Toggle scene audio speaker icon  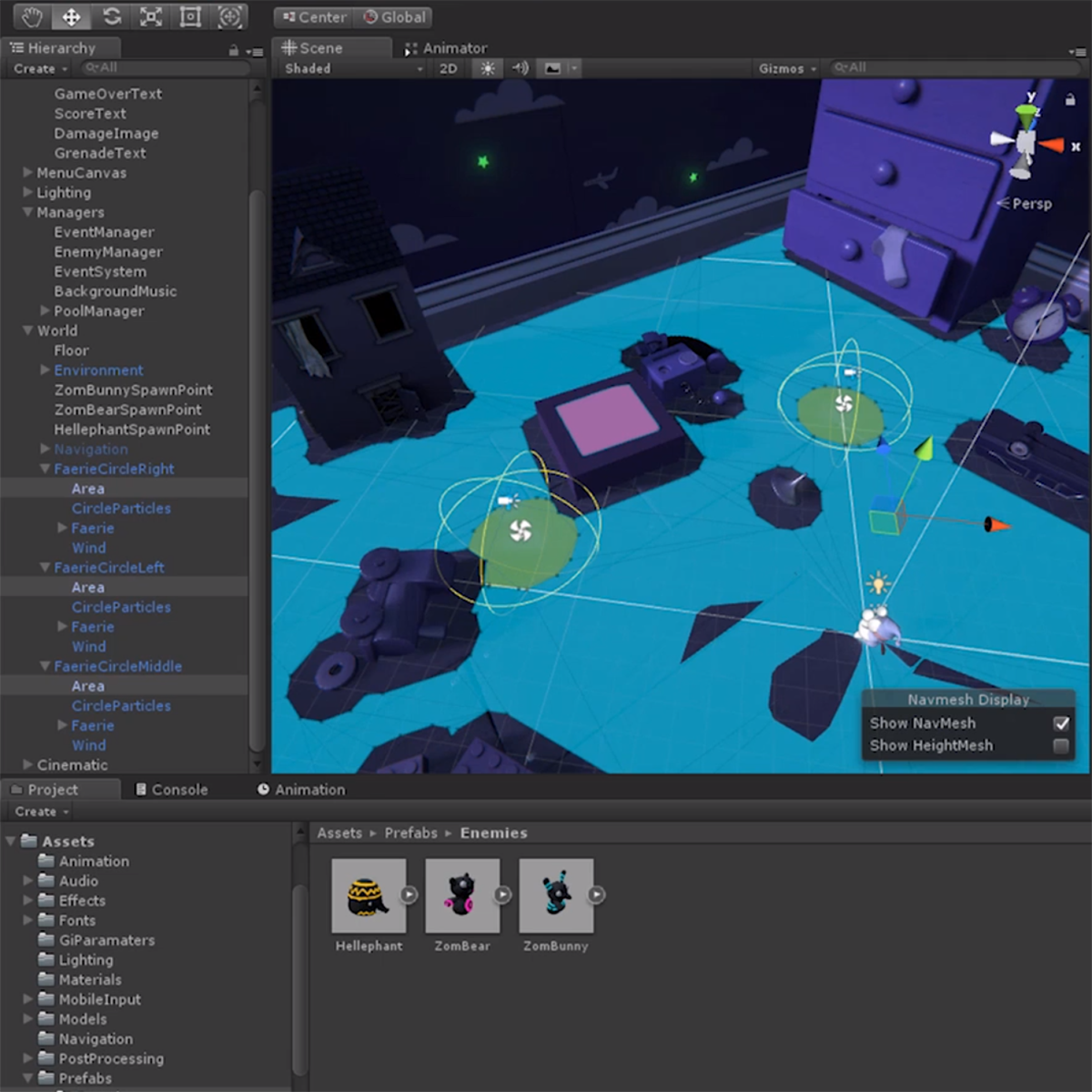[520, 68]
